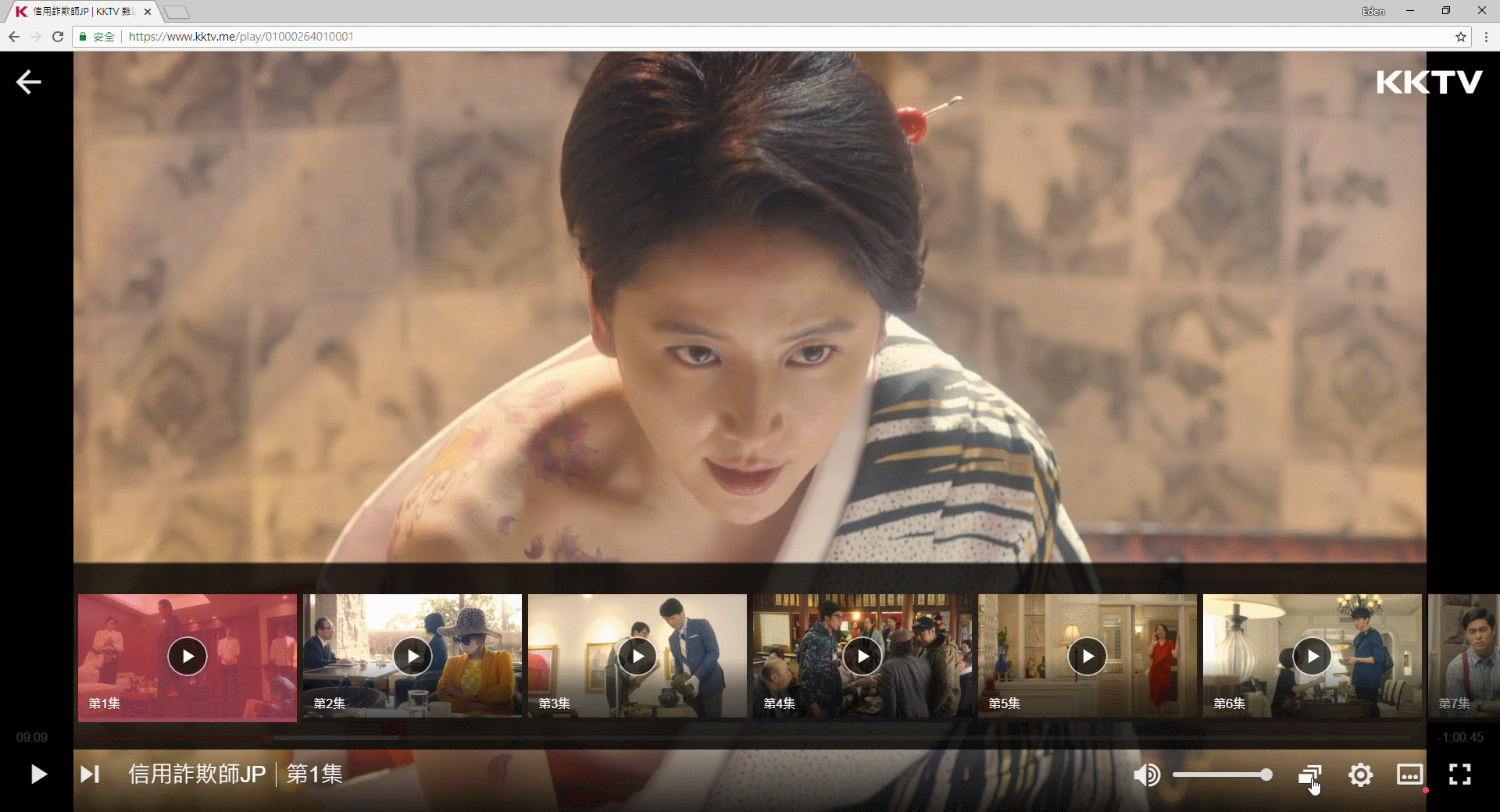Enter fullscreen mode
The height and width of the screenshot is (812, 1500).
coord(1459,774)
